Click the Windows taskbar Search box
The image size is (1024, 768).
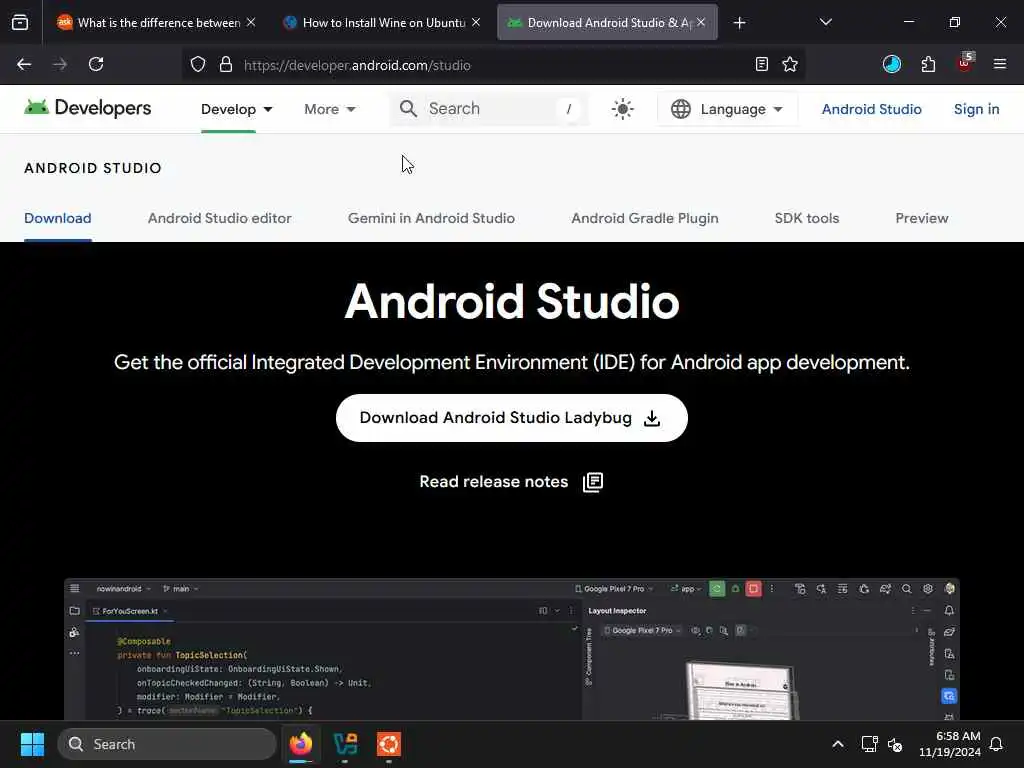tap(167, 744)
